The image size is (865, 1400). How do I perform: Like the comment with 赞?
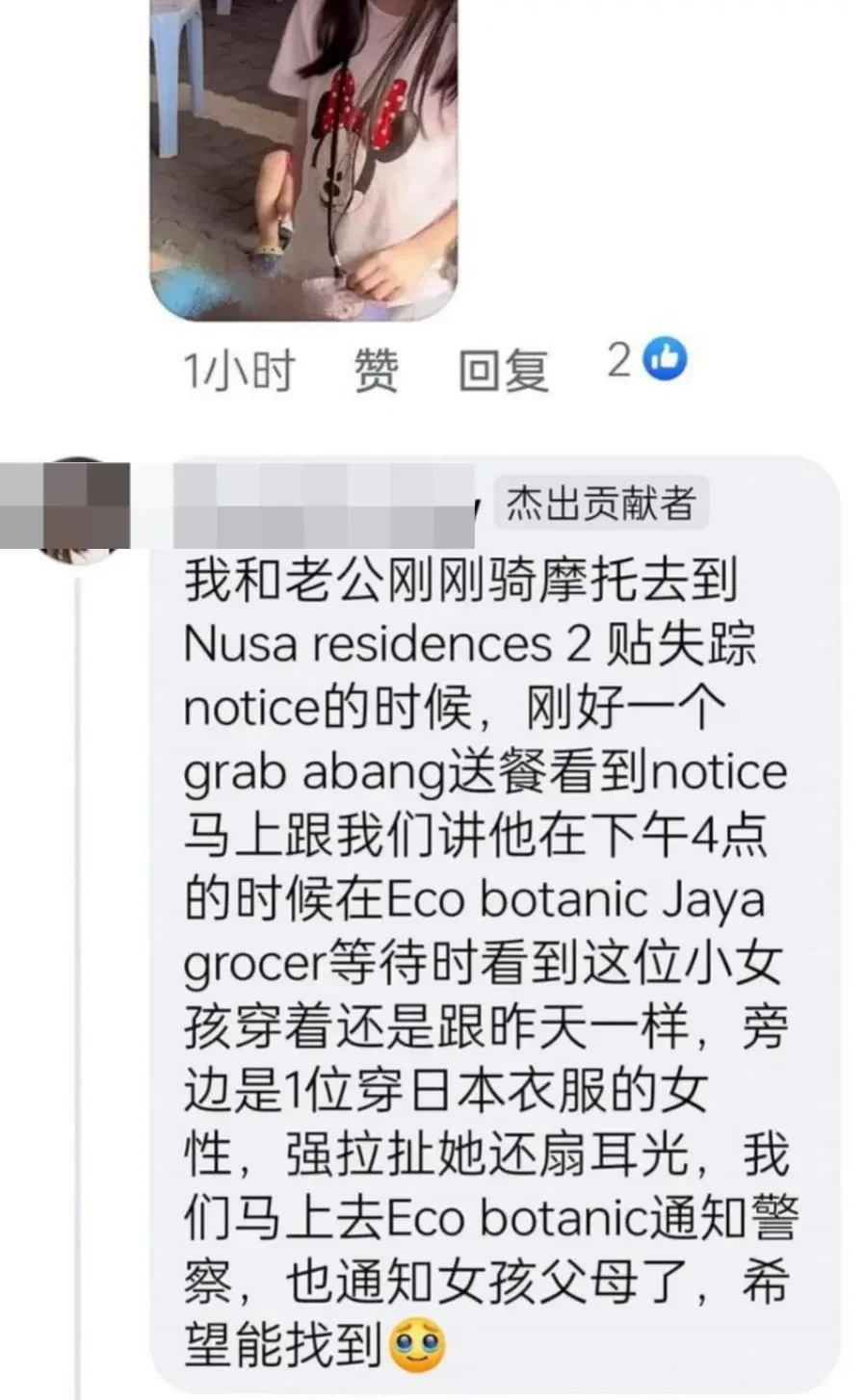click(x=376, y=371)
